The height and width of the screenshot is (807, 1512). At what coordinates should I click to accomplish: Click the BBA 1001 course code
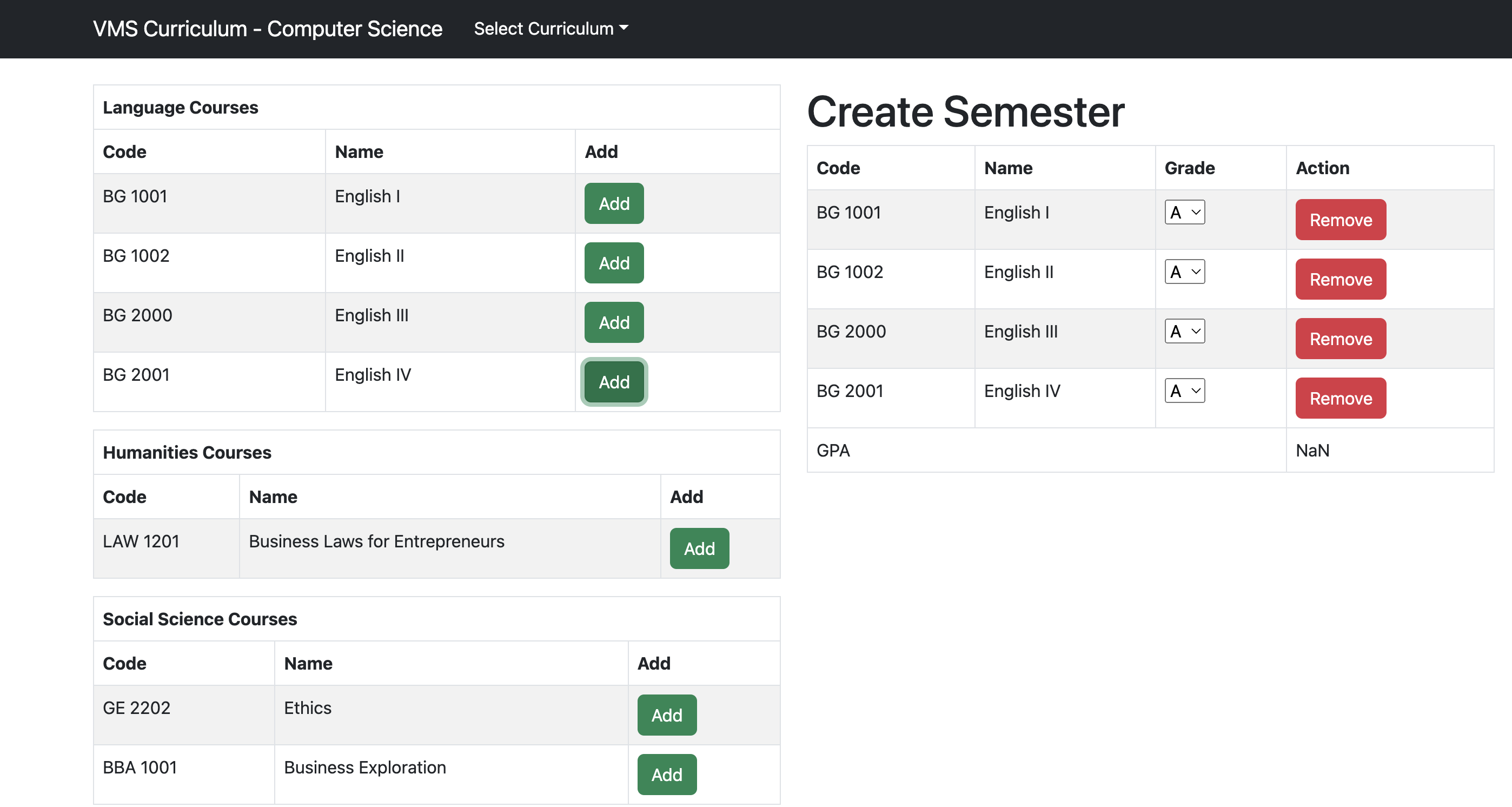point(140,767)
